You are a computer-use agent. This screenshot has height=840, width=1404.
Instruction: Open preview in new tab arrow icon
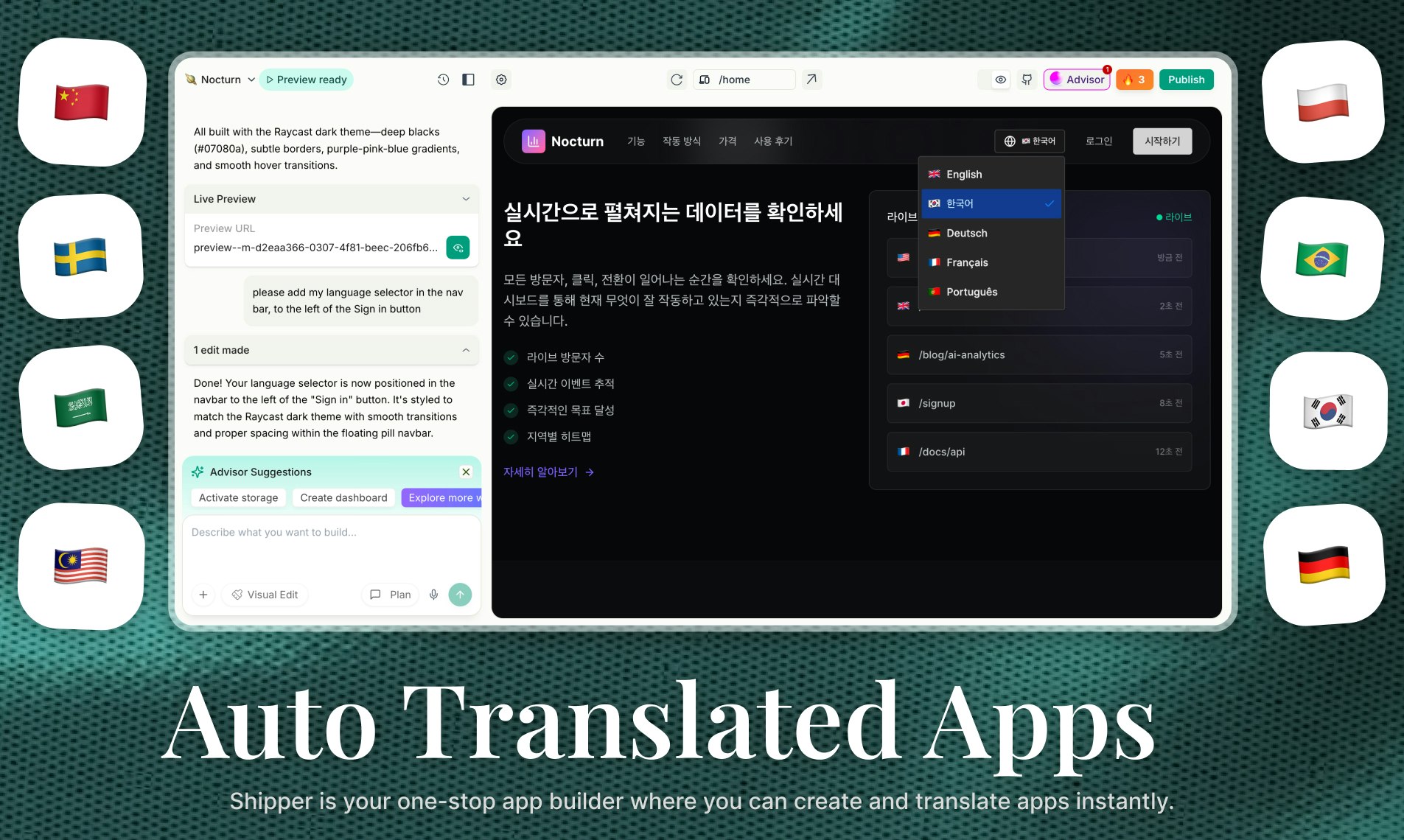tap(812, 80)
